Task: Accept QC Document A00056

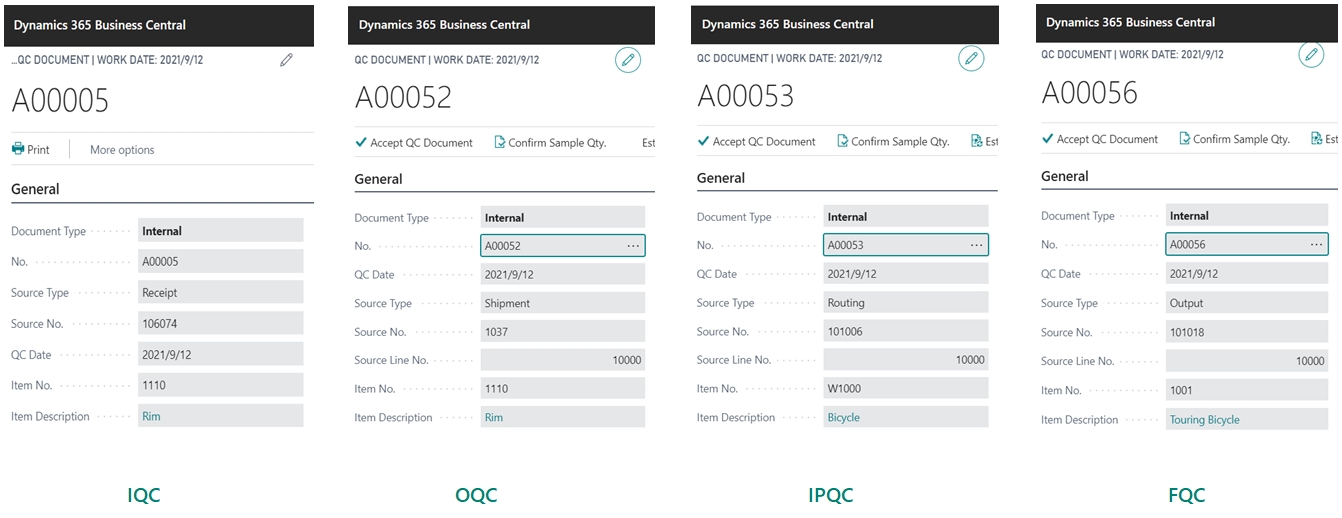Action: (1100, 139)
